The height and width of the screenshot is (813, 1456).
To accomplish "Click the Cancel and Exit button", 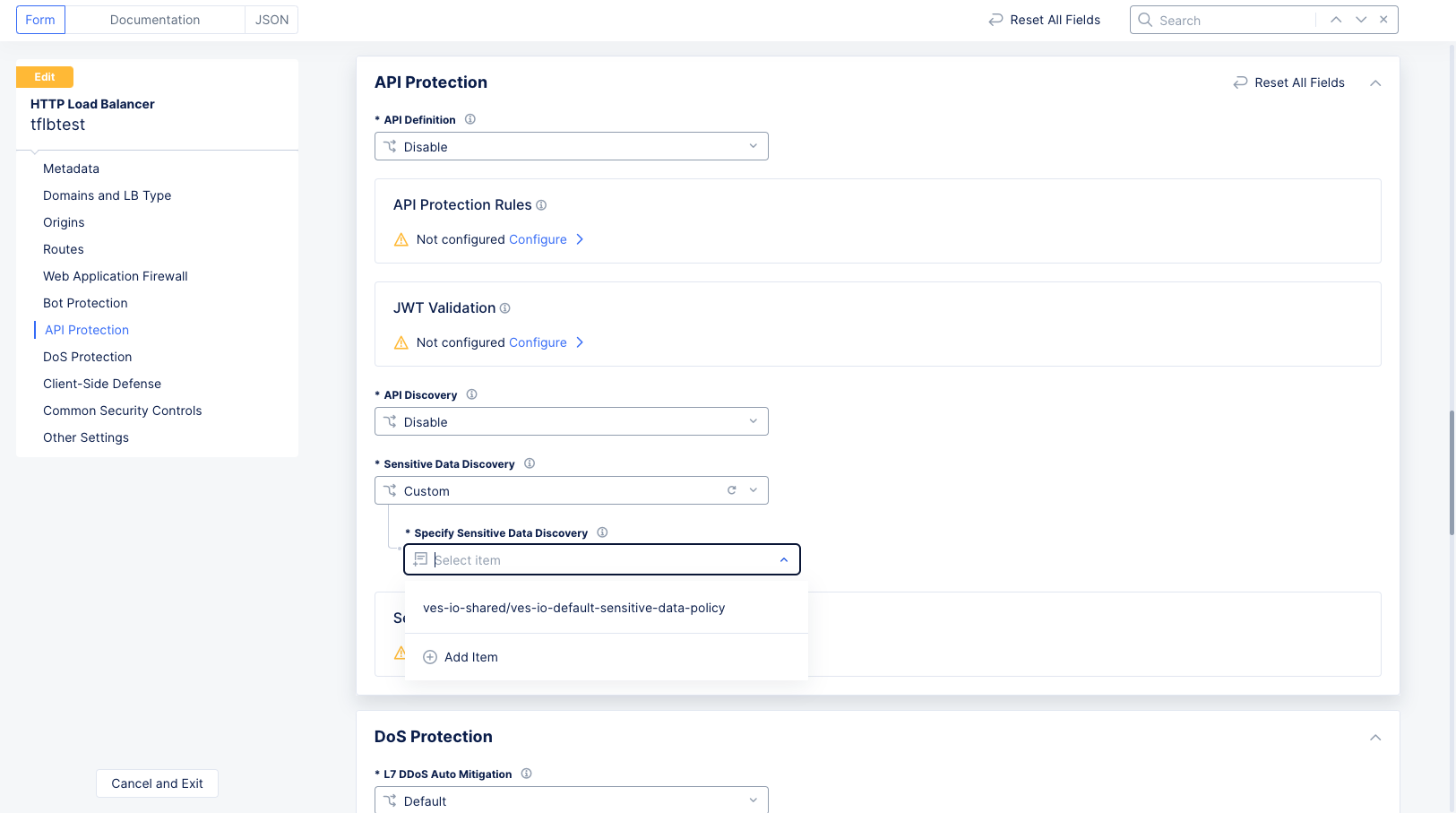I will tap(157, 783).
